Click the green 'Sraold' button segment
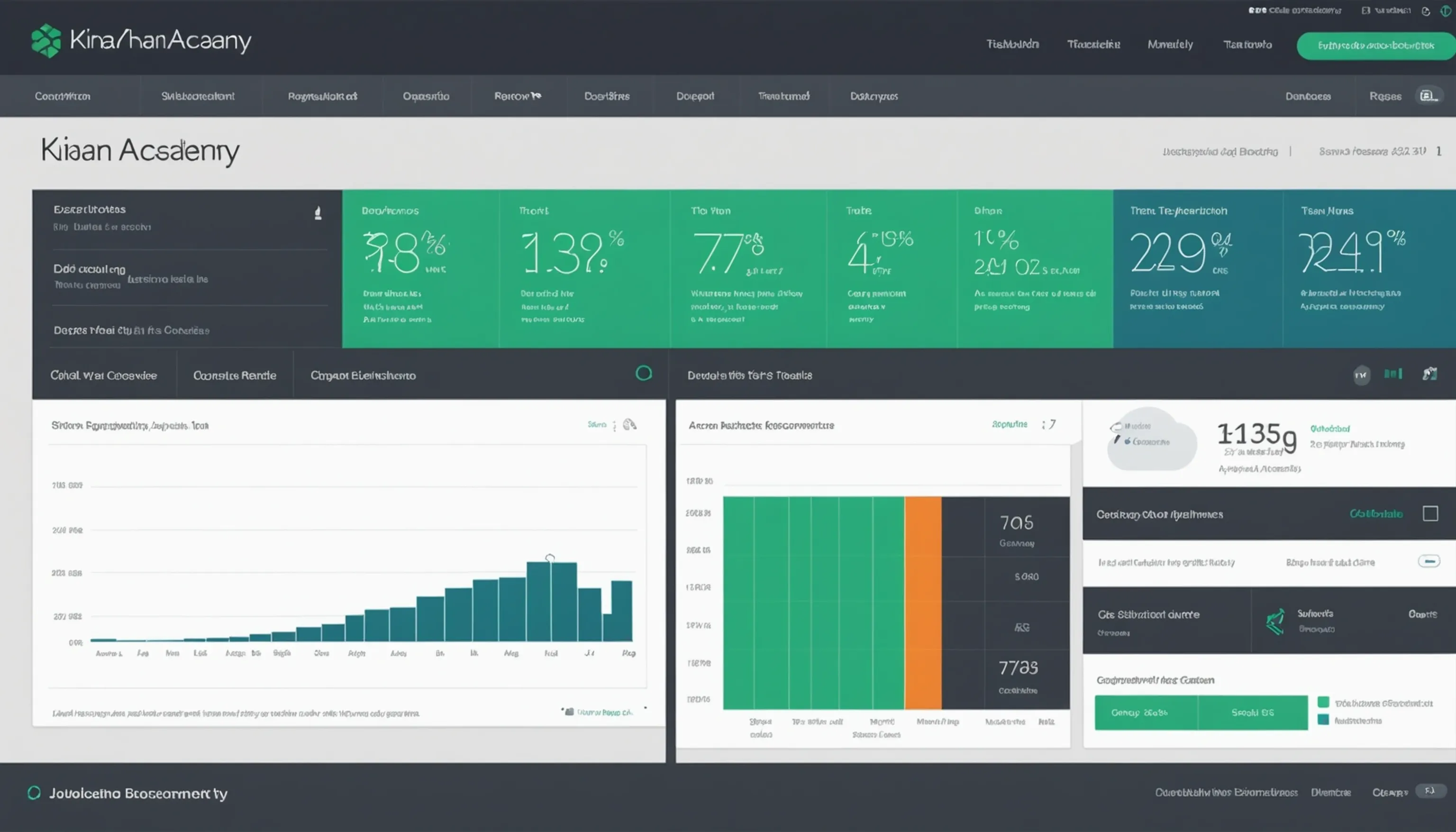 point(1253,712)
